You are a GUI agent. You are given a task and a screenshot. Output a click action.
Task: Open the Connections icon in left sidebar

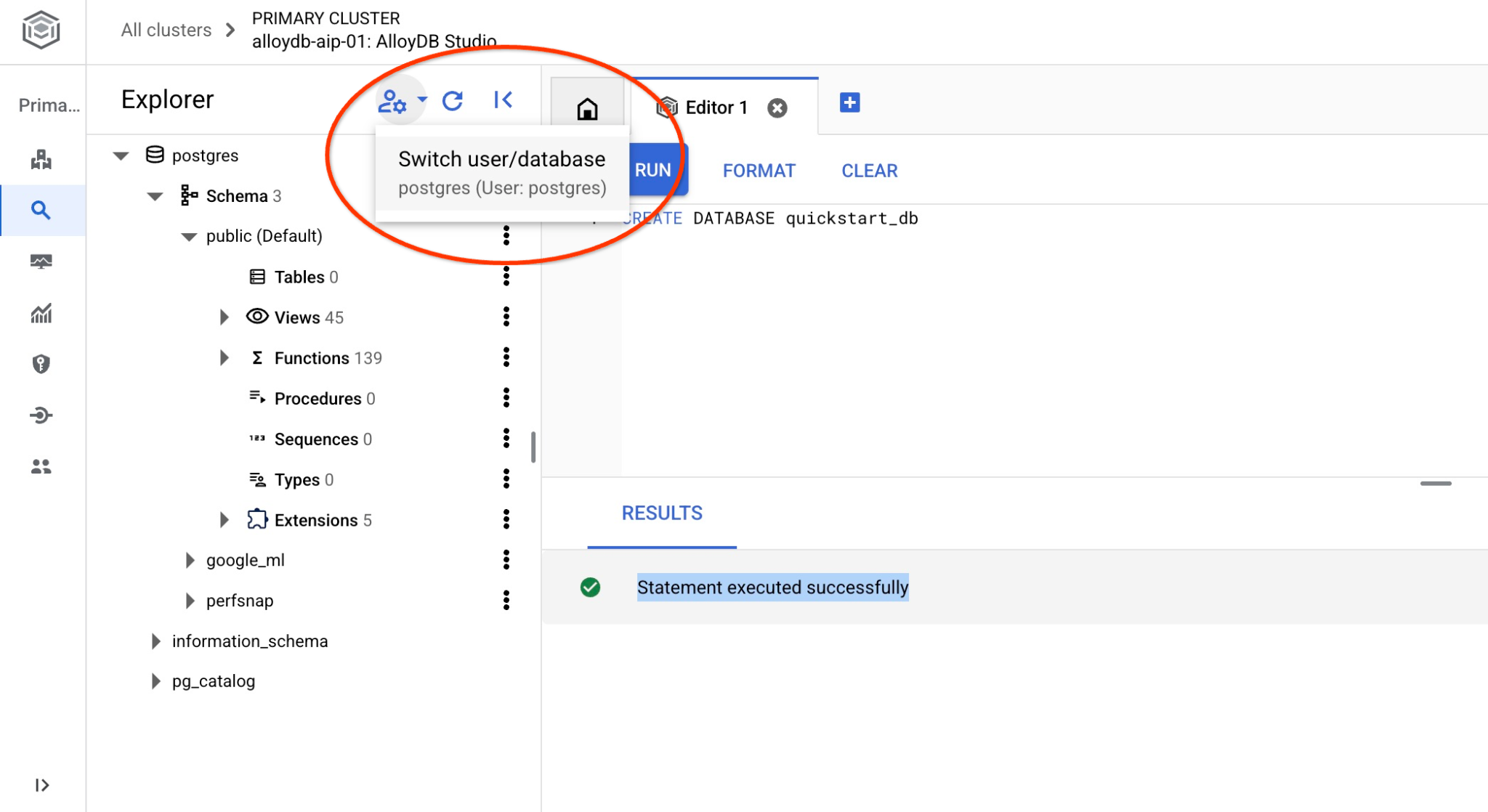coord(41,415)
